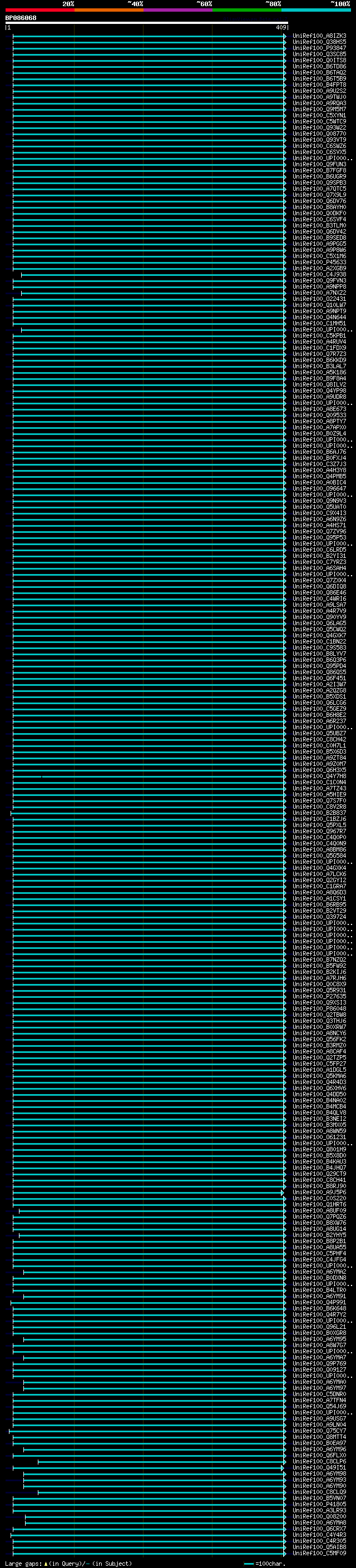Click the "=100char." scale legend

coord(264,1564)
